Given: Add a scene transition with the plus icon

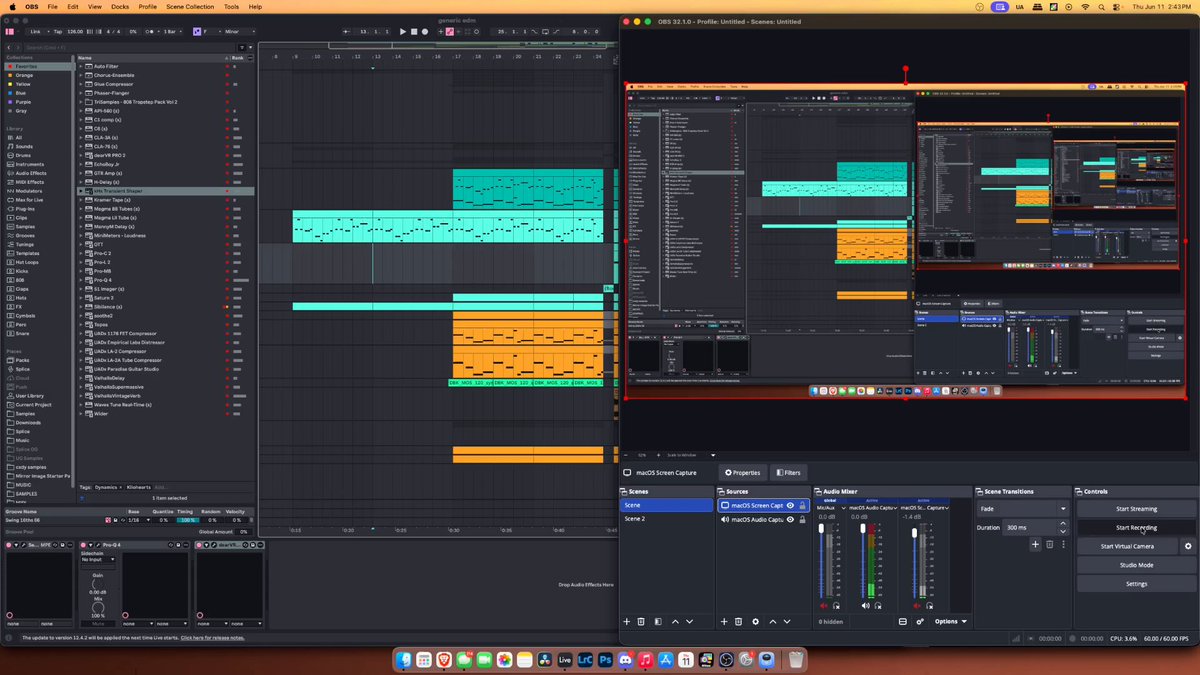Looking at the screenshot, I should [1035, 544].
